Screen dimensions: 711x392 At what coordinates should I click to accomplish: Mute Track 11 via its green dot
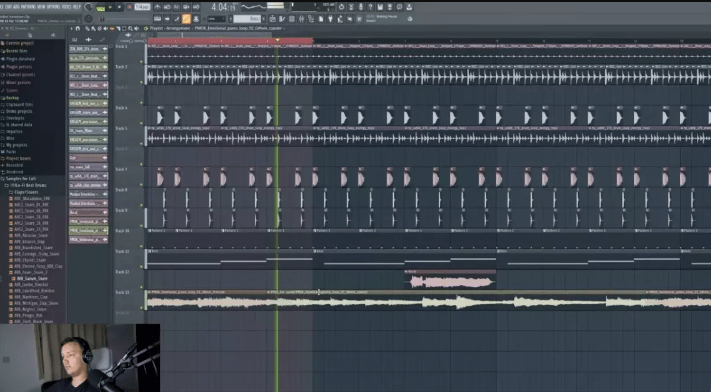coord(141,267)
